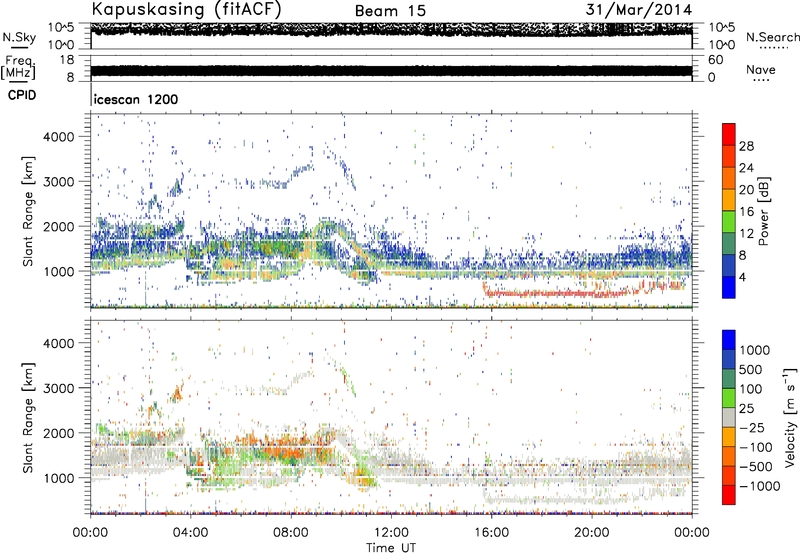This screenshot has height=554, width=800.
Task: Click the black frequency band panel
Action: click(391, 71)
